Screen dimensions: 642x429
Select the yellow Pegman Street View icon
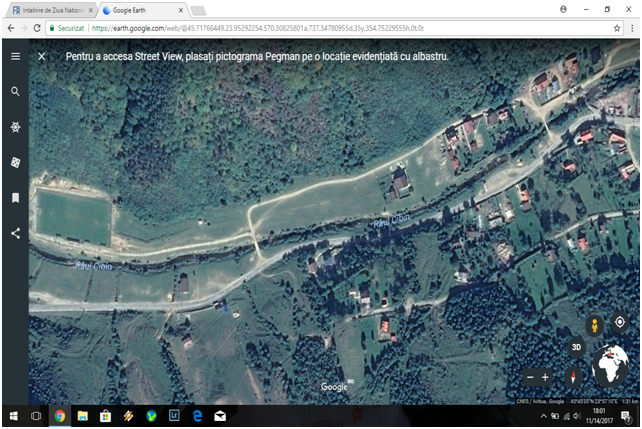point(594,324)
